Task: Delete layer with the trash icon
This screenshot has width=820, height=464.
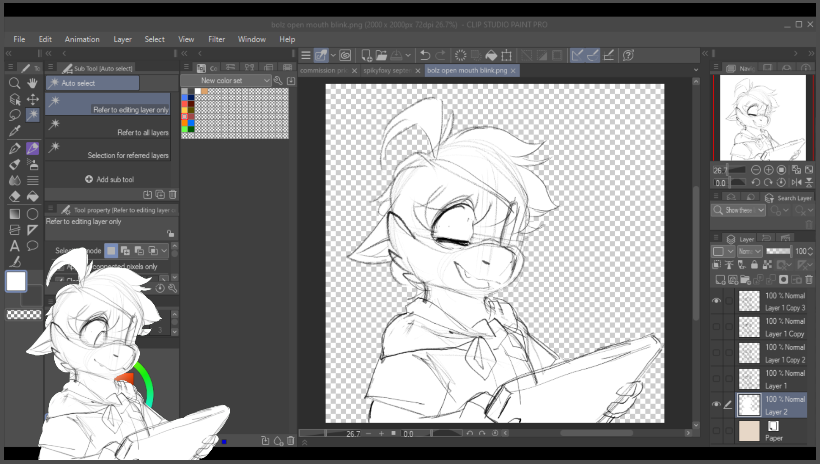Action: [809, 280]
